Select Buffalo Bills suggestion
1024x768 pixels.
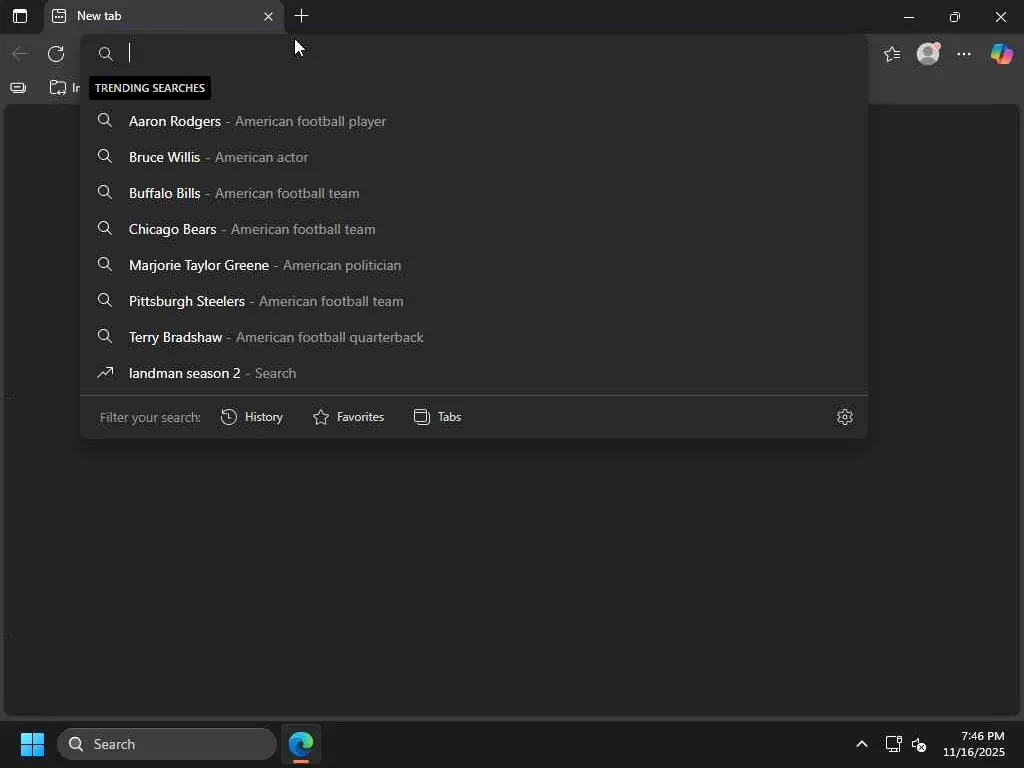pos(473,193)
